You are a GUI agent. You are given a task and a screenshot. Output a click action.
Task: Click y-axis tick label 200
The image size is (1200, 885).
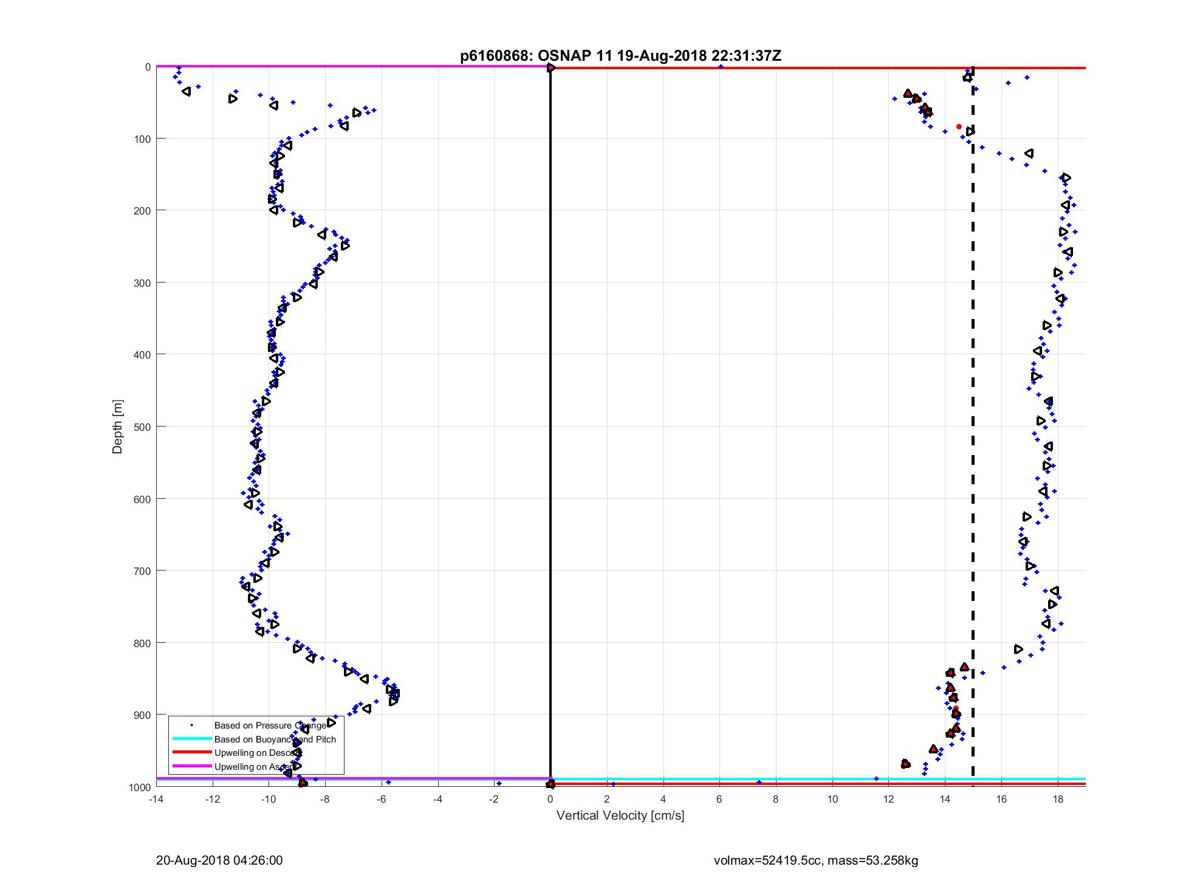pyautogui.click(x=141, y=211)
